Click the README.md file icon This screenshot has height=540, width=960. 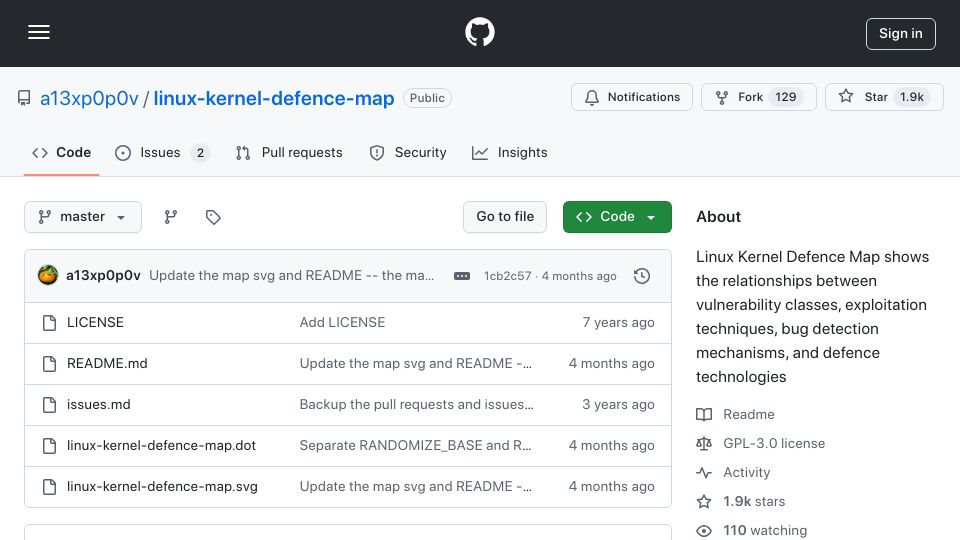tap(50, 364)
